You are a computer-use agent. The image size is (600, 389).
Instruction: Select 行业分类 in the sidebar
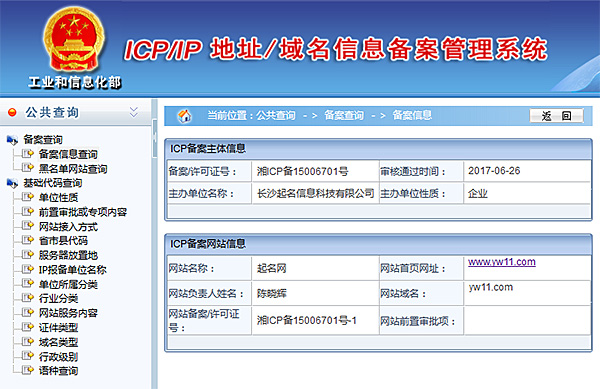(58, 298)
